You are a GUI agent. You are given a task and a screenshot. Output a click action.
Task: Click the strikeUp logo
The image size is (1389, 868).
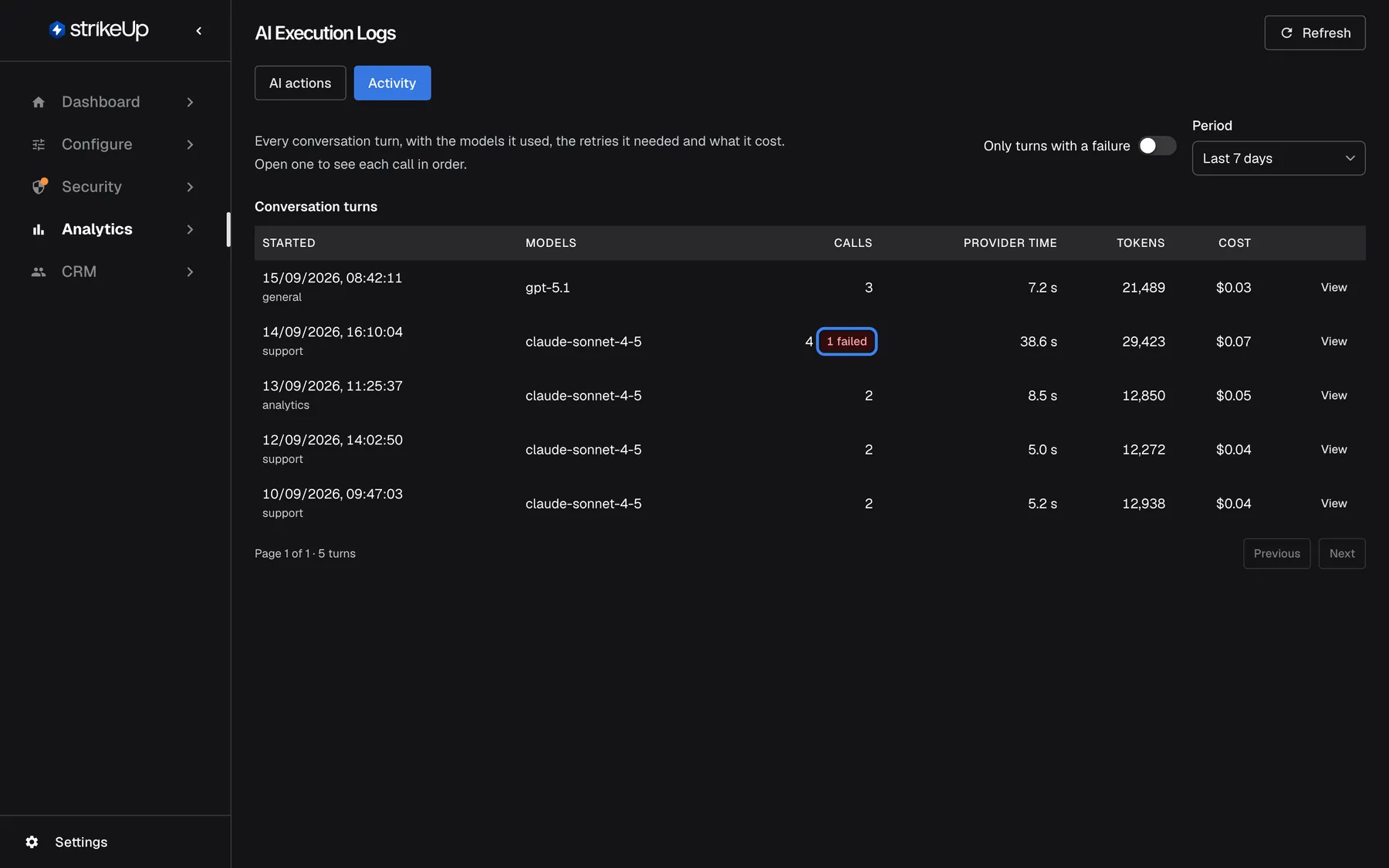coord(99,30)
